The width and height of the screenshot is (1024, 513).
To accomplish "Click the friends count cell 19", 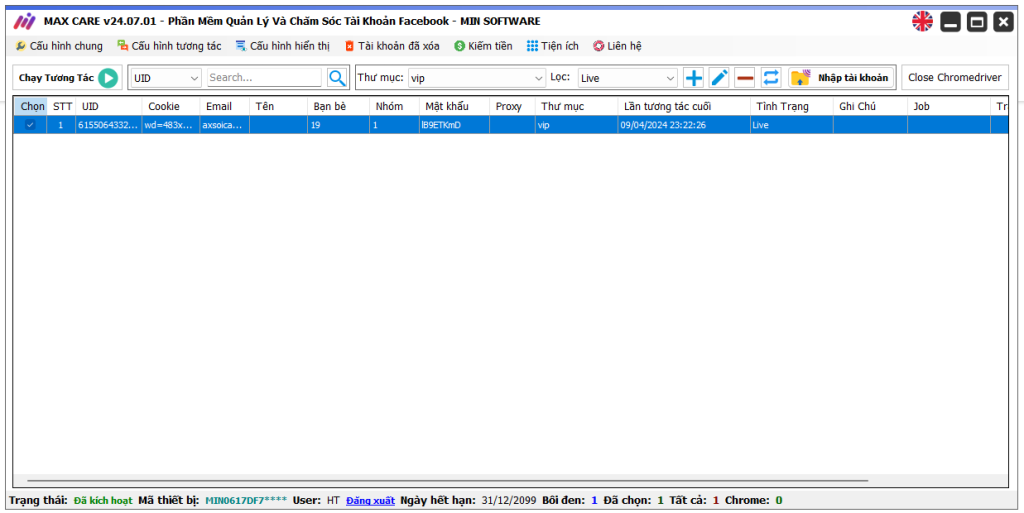I will [338, 125].
